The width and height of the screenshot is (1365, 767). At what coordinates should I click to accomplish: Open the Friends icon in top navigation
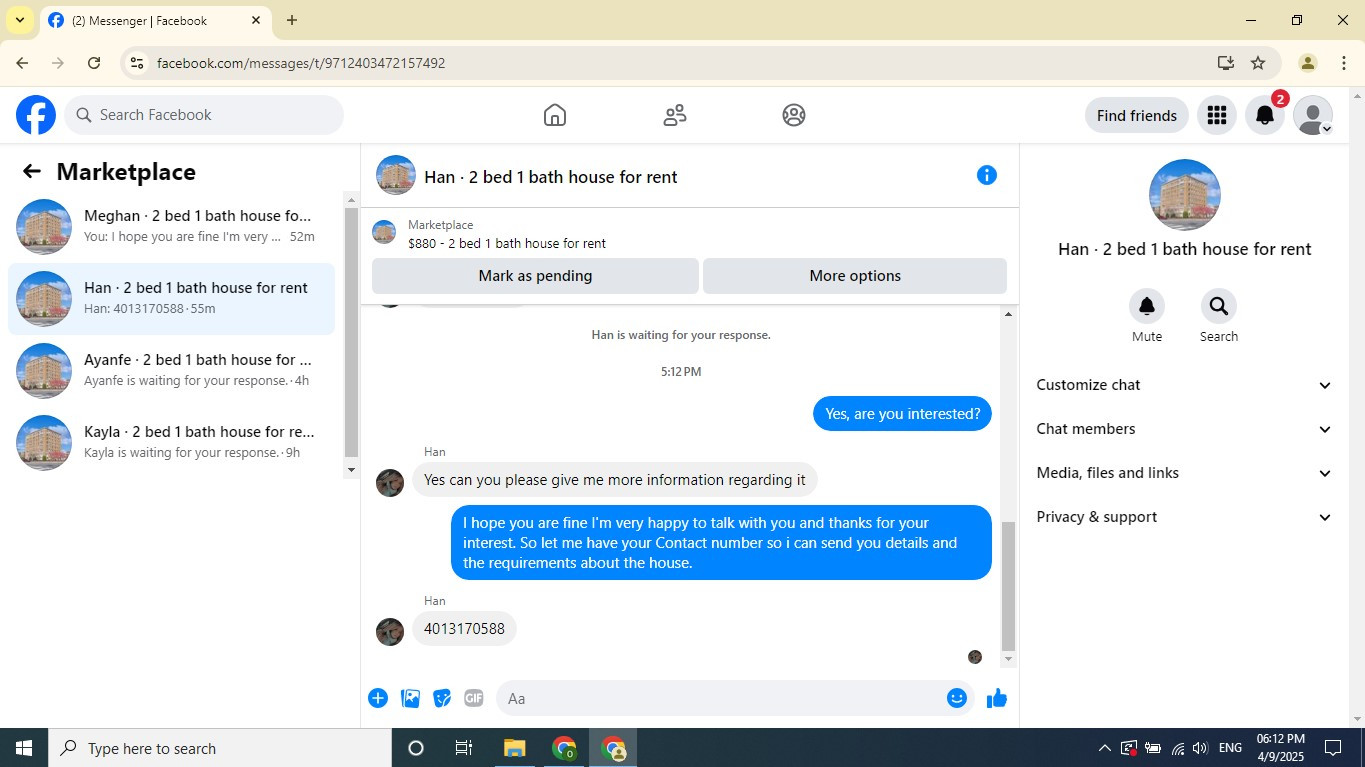(675, 115)
